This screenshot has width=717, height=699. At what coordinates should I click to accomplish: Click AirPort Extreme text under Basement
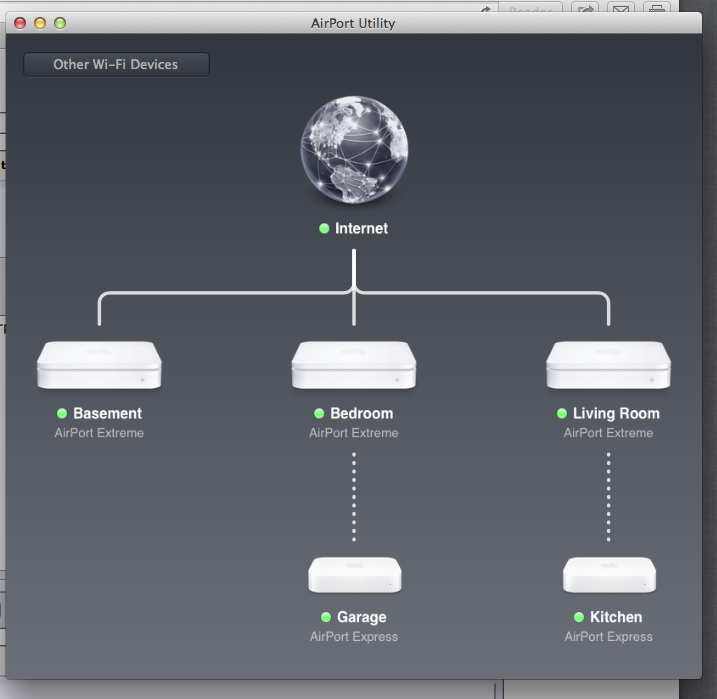click(99, 433)
